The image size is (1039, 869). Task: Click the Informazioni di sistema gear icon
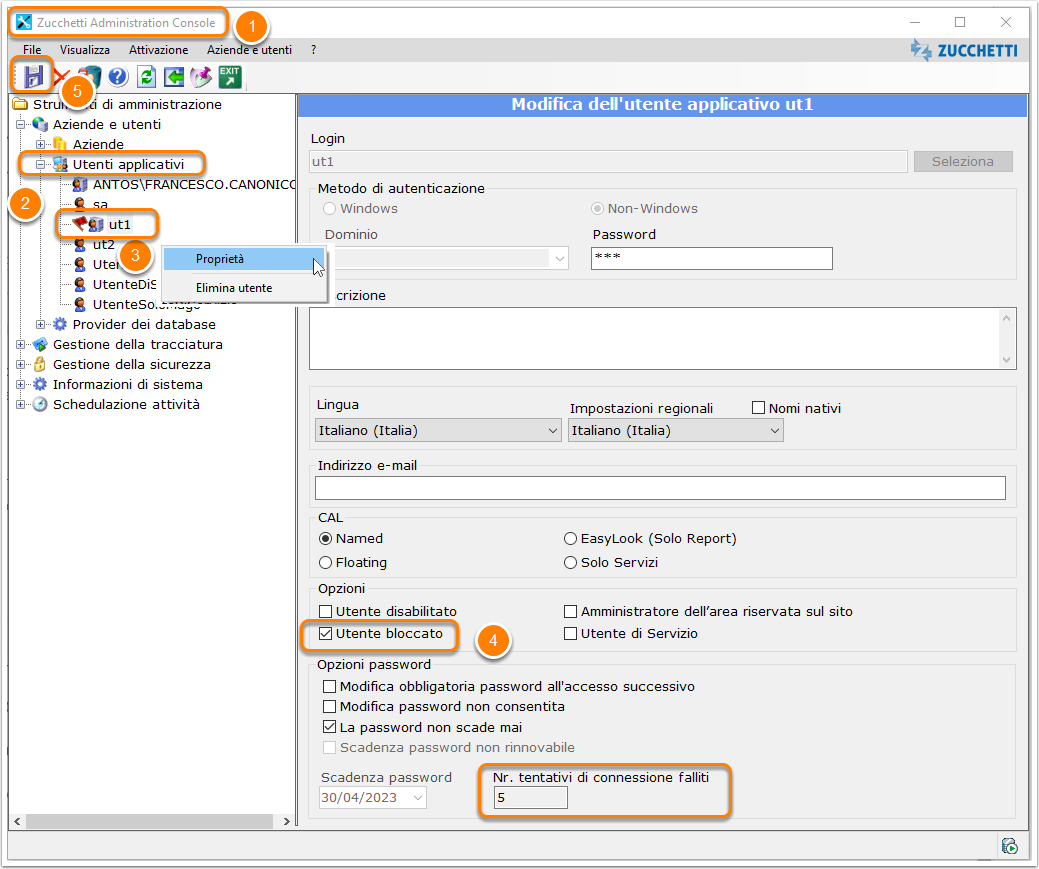40,384
